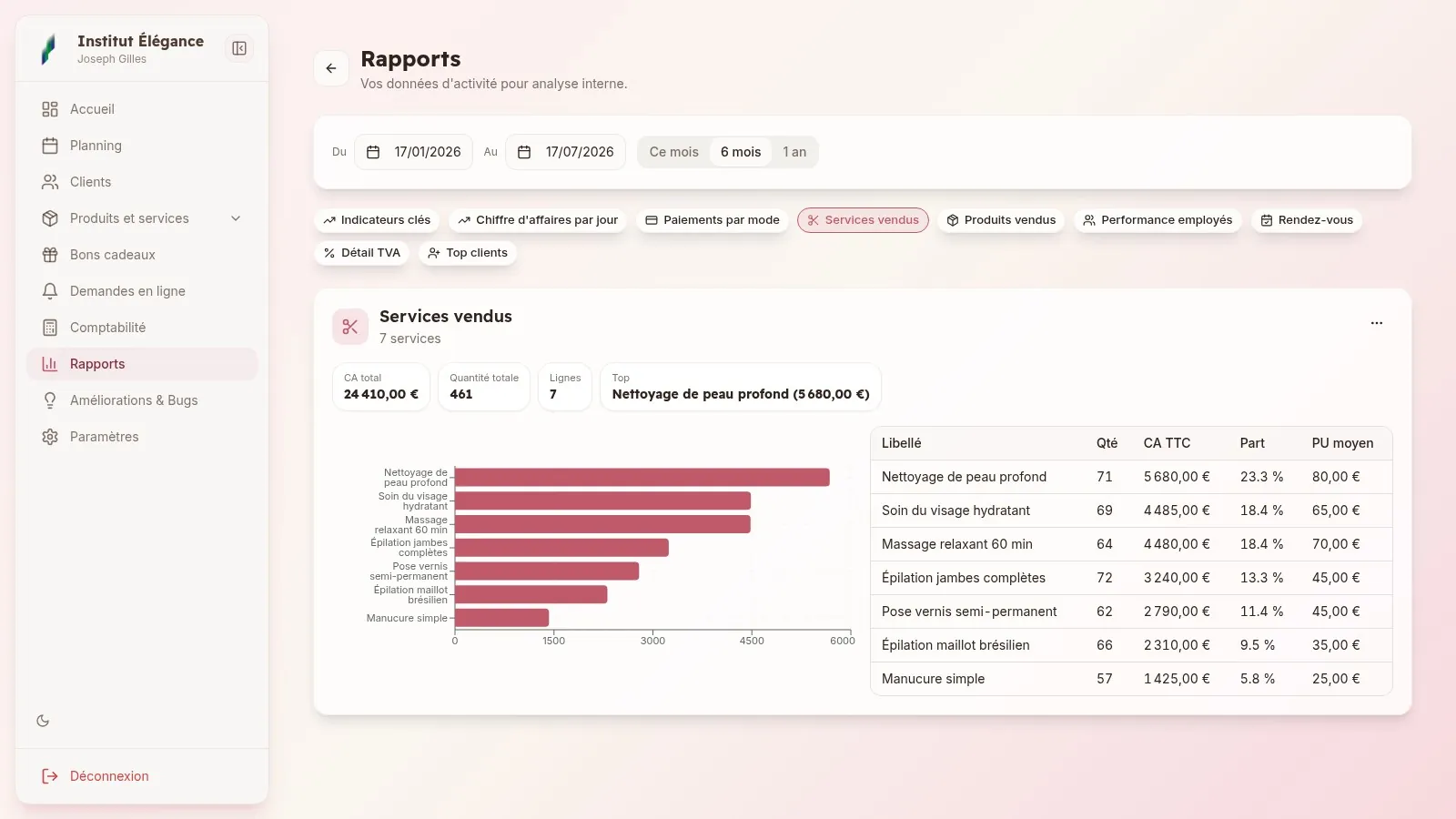Collapse the sidebar with the panel icon
1456x819 pixels.
pos(239,48)
